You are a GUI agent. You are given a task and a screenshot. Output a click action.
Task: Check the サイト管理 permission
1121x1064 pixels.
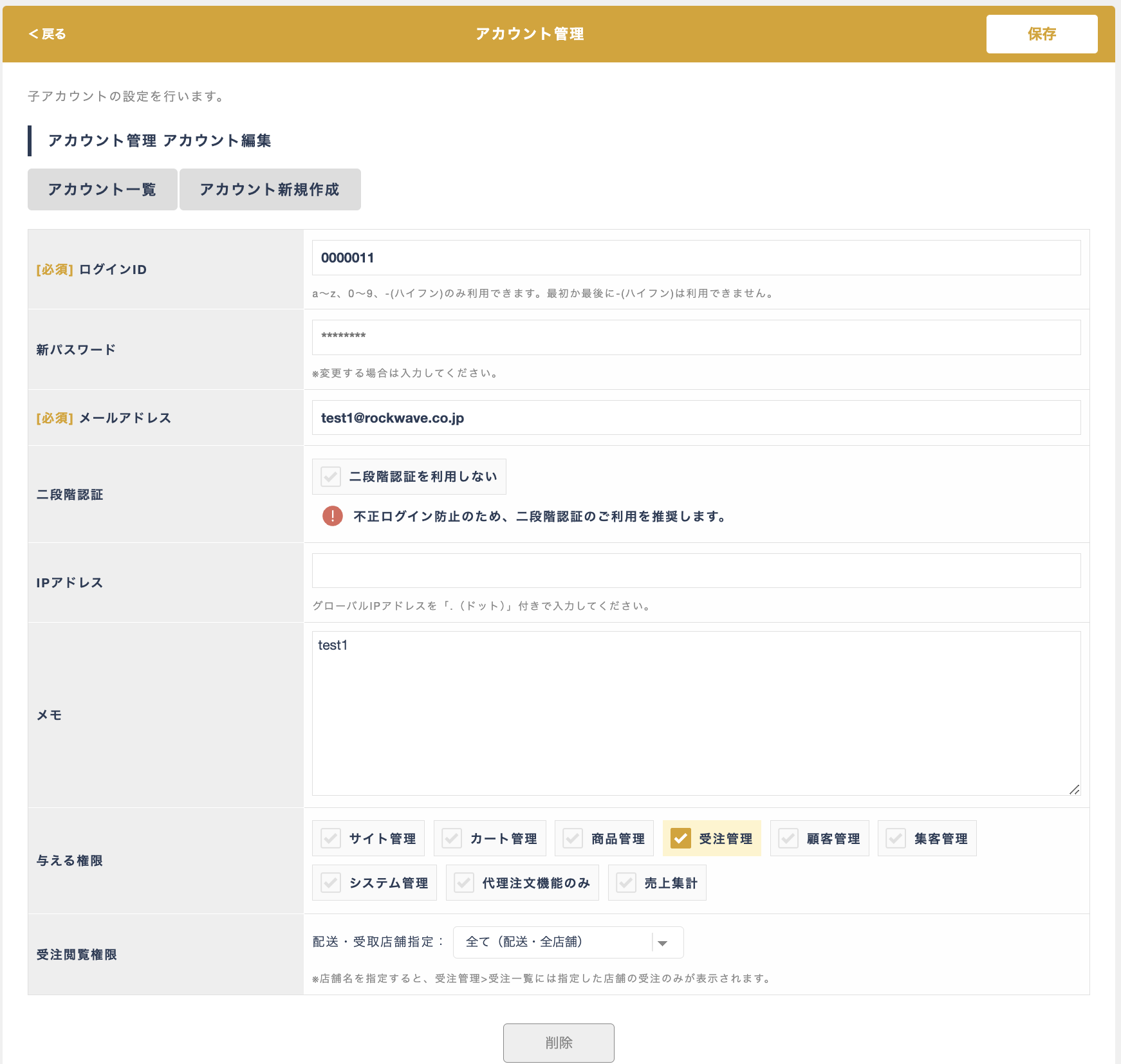[x=331, y=838]
